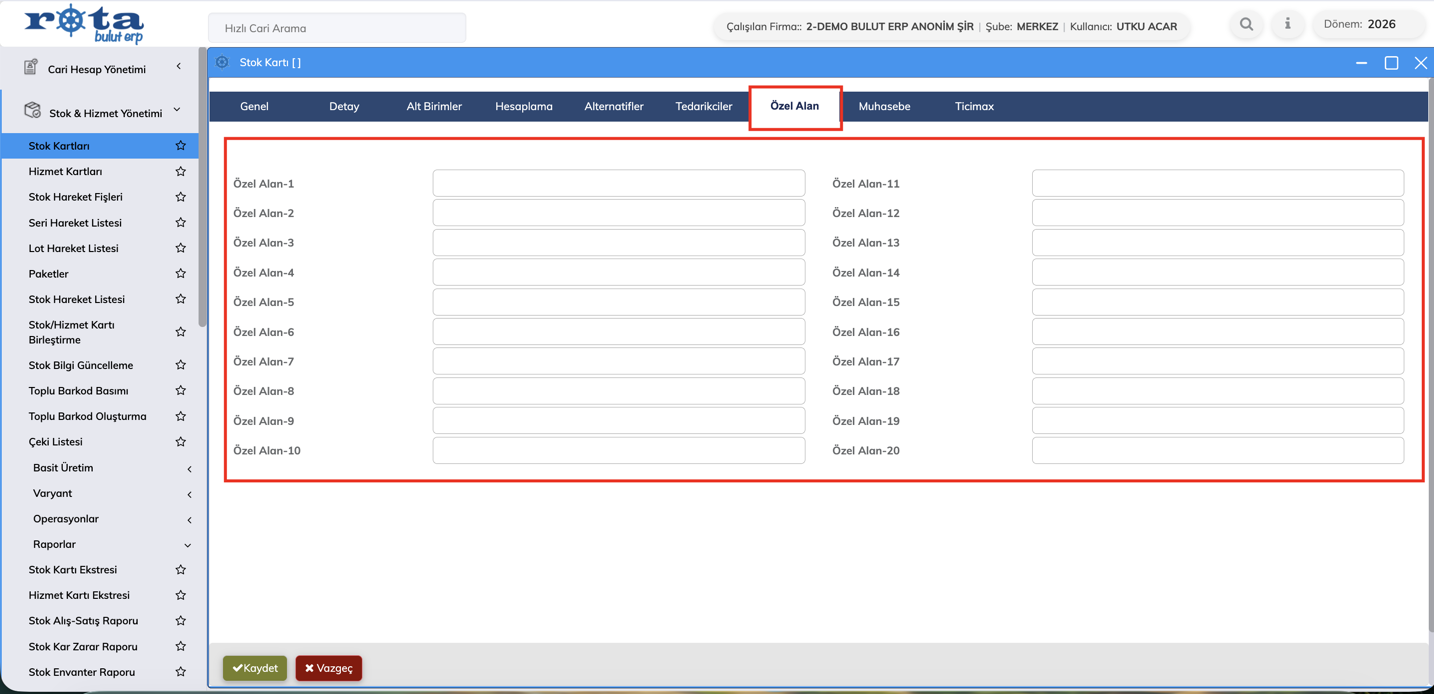
Task: Collapse the Raporlar section
Action: [x=188, y=545]
